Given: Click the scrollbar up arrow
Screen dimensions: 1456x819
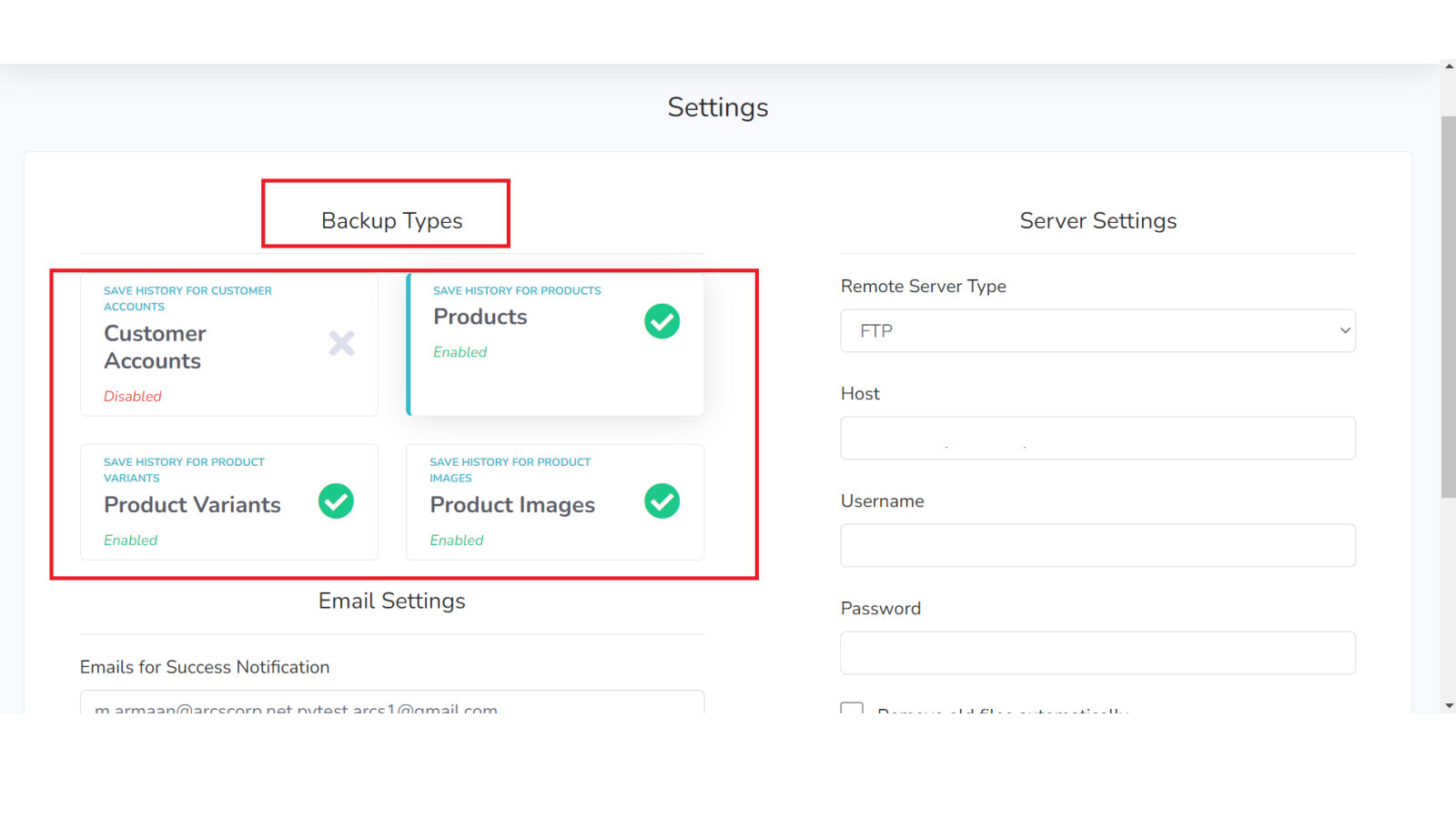Looking at the screenshot, I should (1448, 66).
